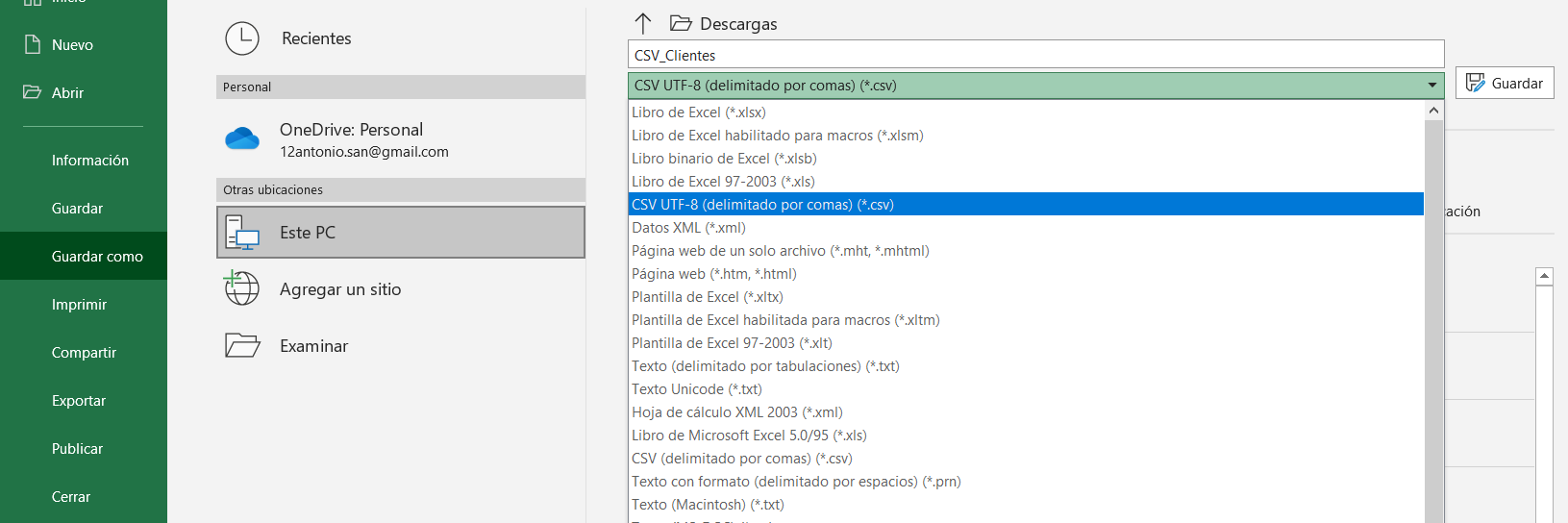This screenshot has height=523, width=1568.
Task: Choose highlighted CSV UTF-8 list option
Action: [x=1026, y=205]
